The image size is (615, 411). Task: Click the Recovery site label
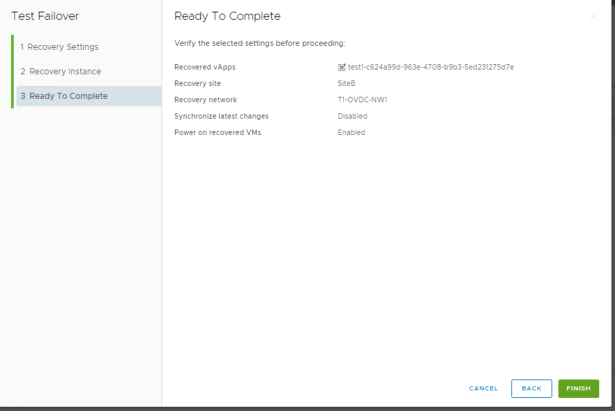pos(198,83)
